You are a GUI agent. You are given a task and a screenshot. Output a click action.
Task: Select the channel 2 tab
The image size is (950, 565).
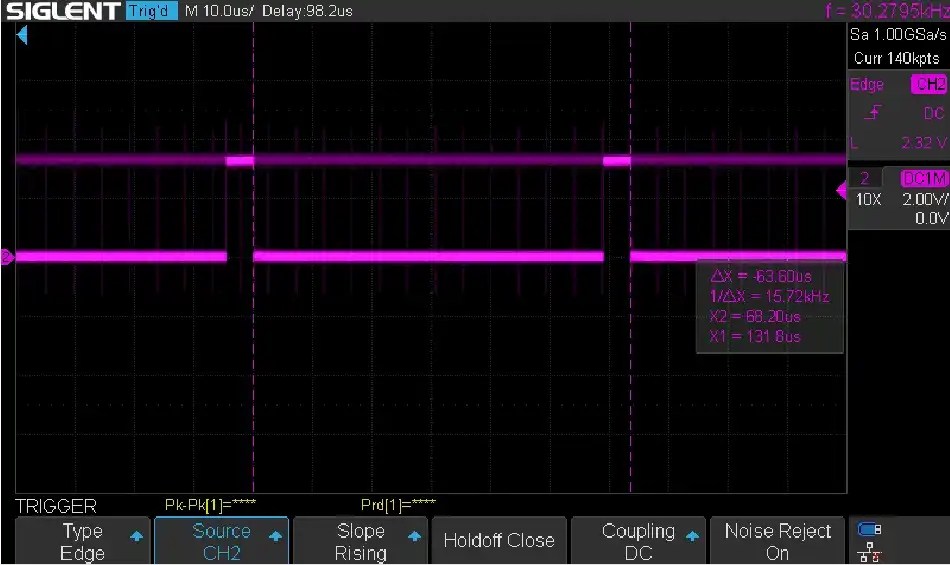click(x=865, y=178)
